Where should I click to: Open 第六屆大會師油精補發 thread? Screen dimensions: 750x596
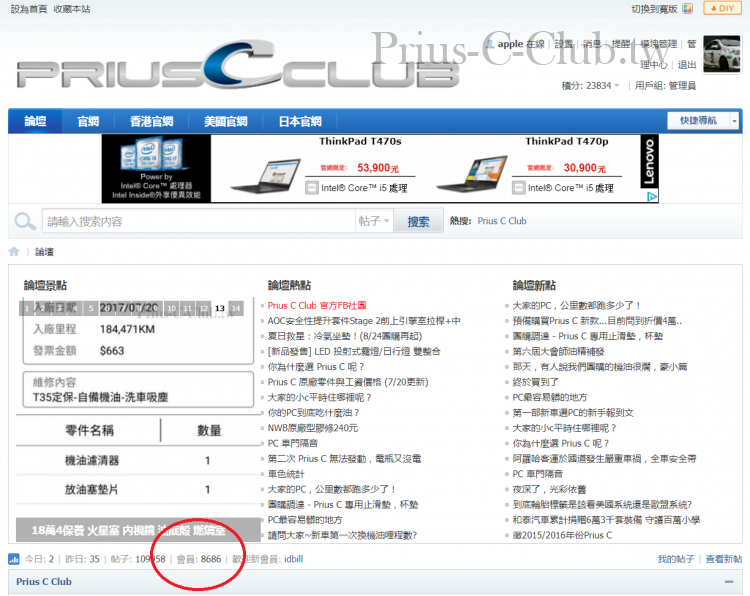558,351
